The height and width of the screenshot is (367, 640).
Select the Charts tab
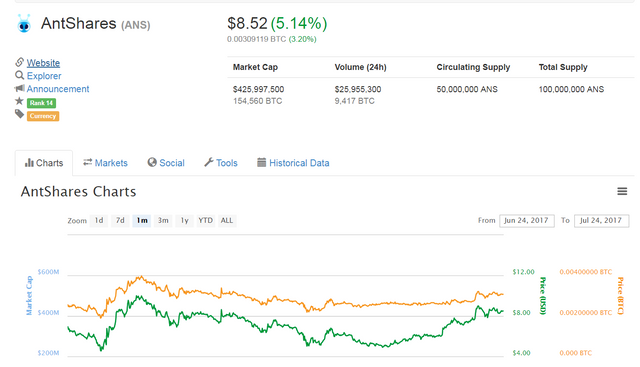click(44, 163)
